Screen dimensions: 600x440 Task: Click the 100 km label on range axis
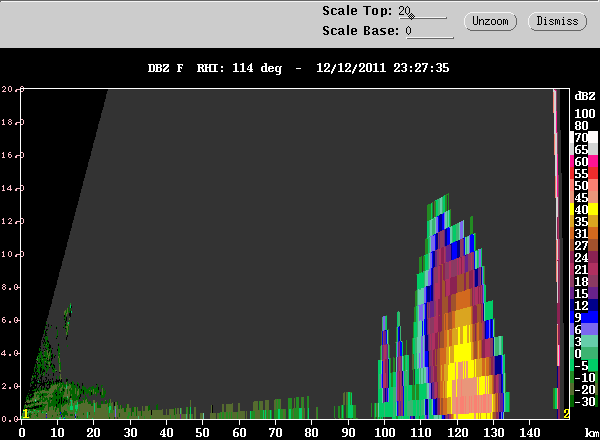[x=384, y=433]
